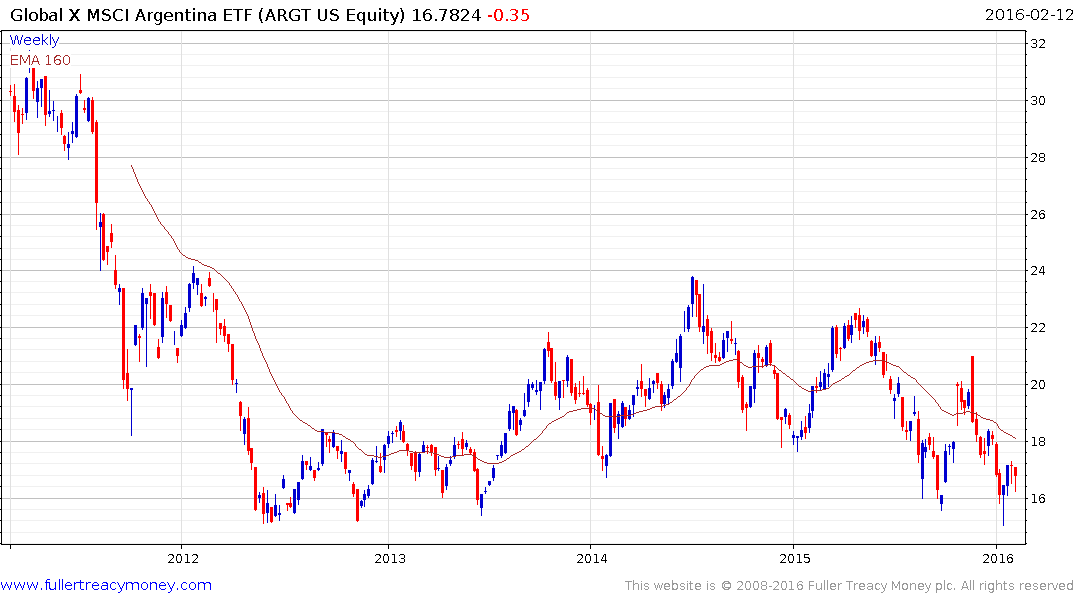This screenshot has width=1075, height=600.
Task: Click the price change value -0.35
Action: 508,15
